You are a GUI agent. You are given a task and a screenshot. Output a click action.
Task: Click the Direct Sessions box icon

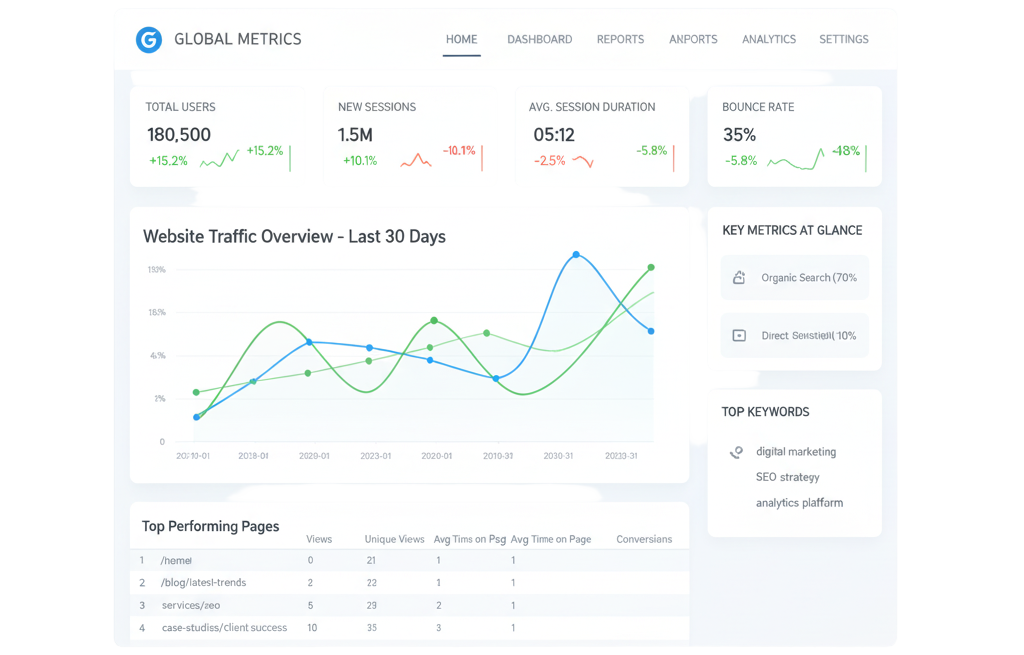(739, 336)
